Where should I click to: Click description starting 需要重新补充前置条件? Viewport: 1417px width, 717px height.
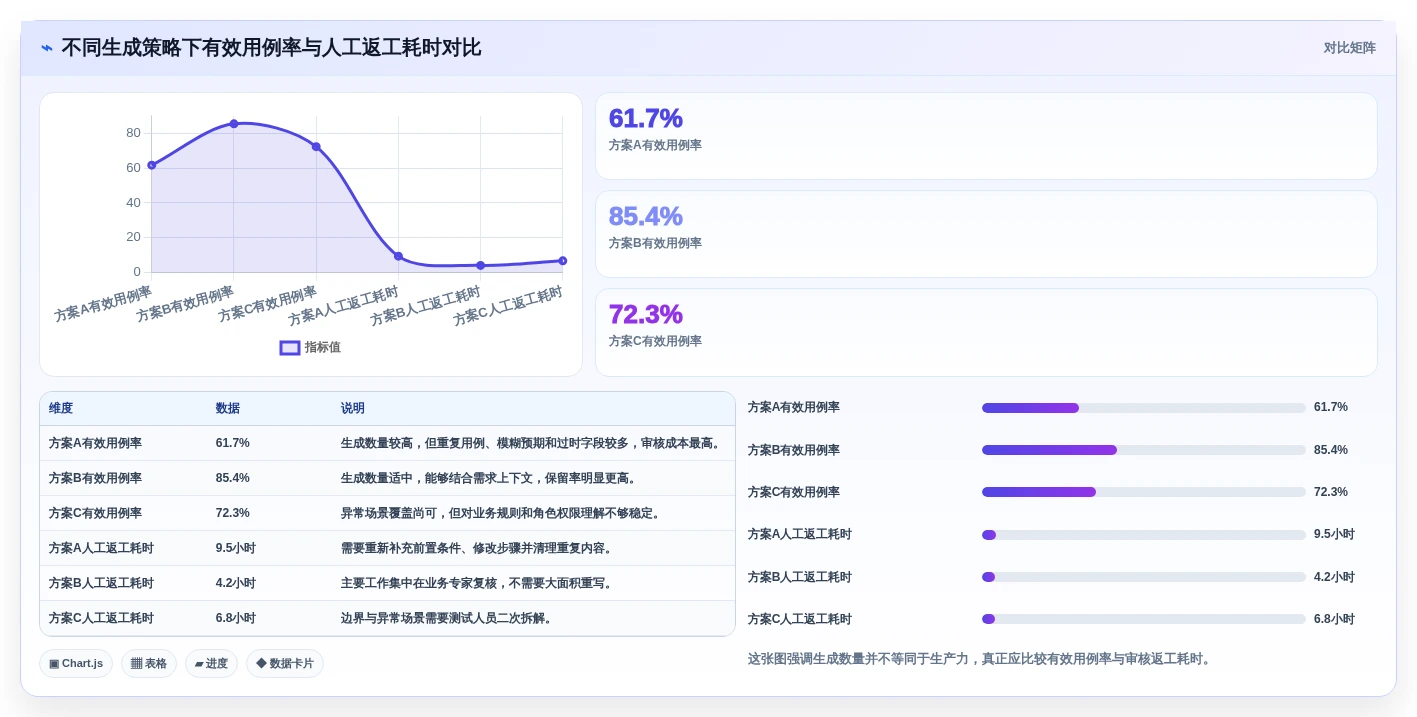[478, 548]
